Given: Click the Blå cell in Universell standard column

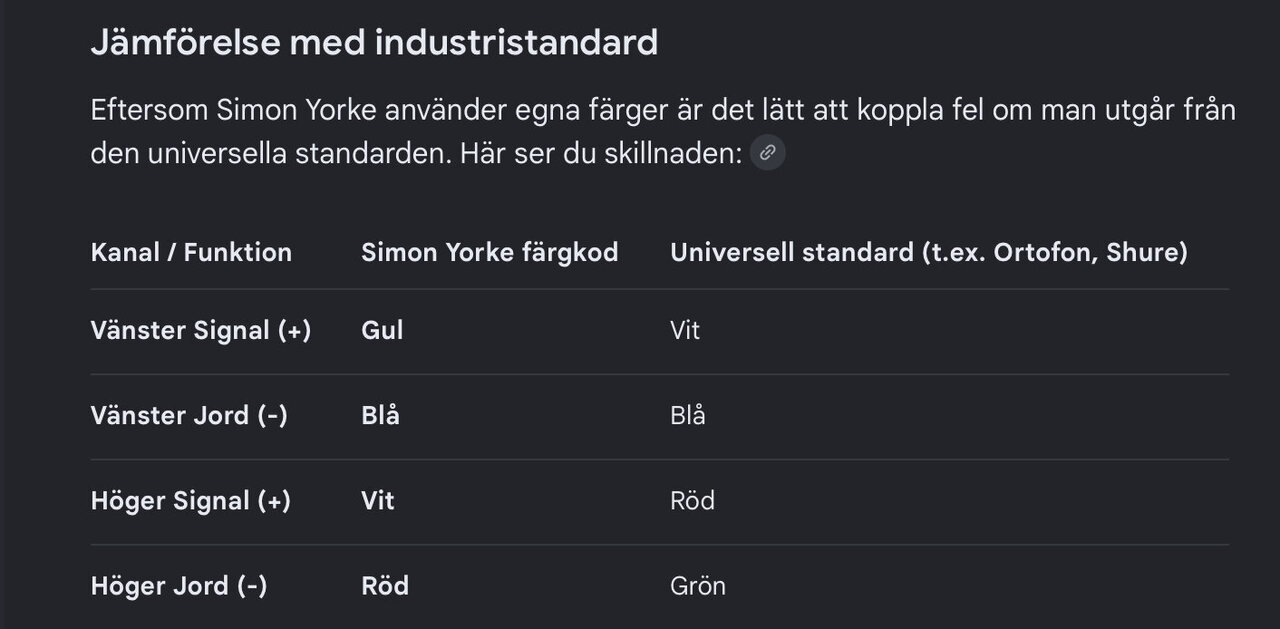Looking at the screenshot, I should click(688, 415).
